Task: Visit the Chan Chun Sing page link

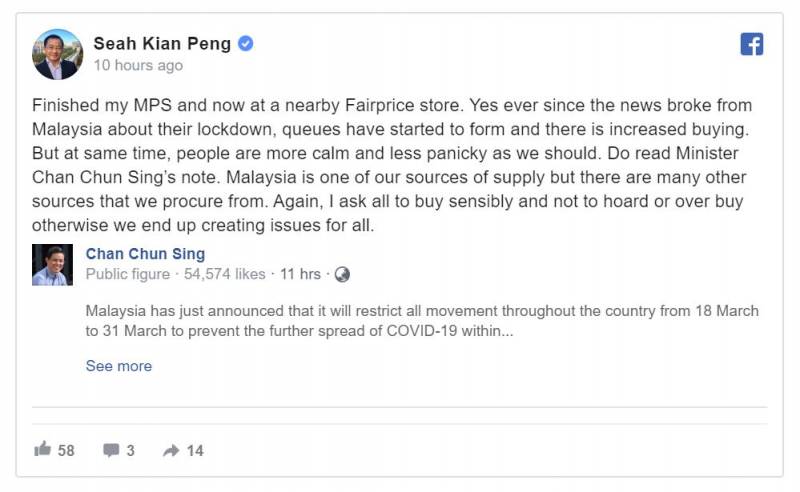Action: 145,254
